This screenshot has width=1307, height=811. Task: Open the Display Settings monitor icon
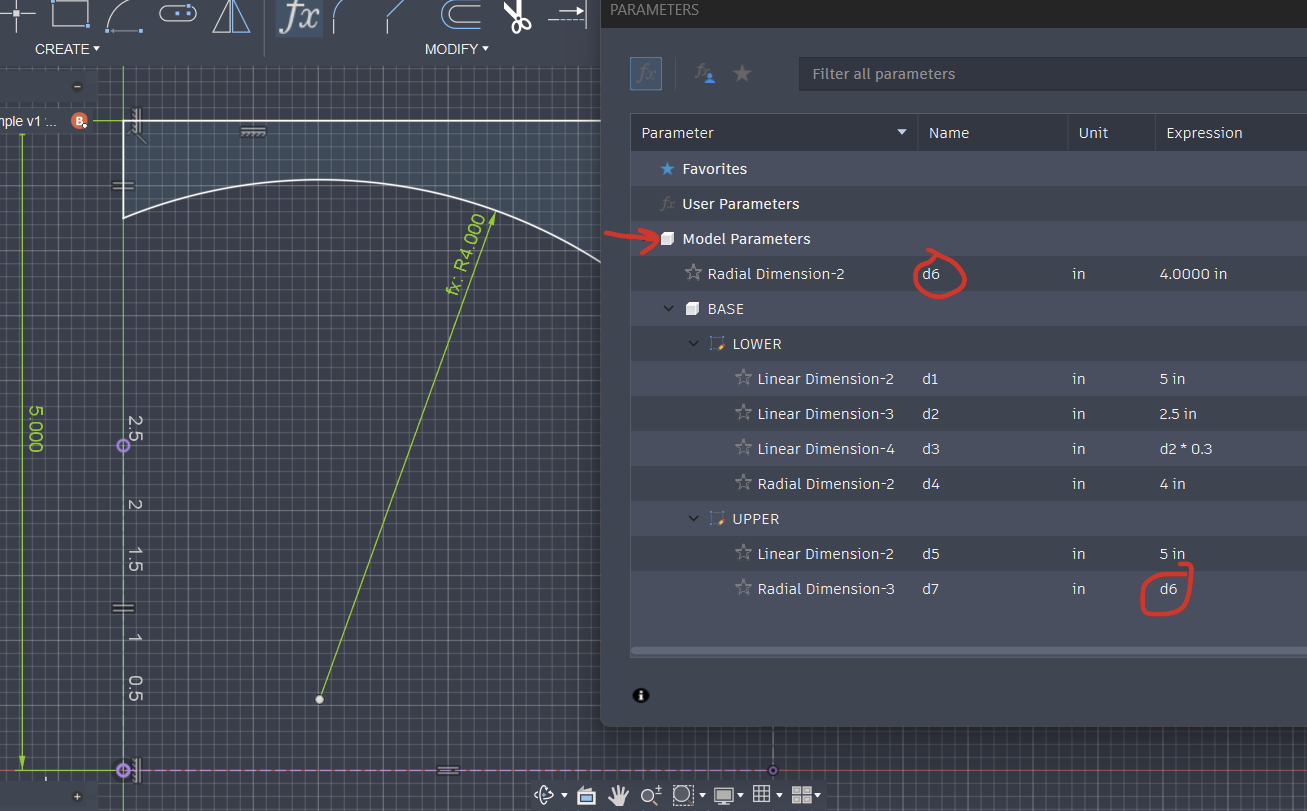pyautogui.click(x=723, y=795)
